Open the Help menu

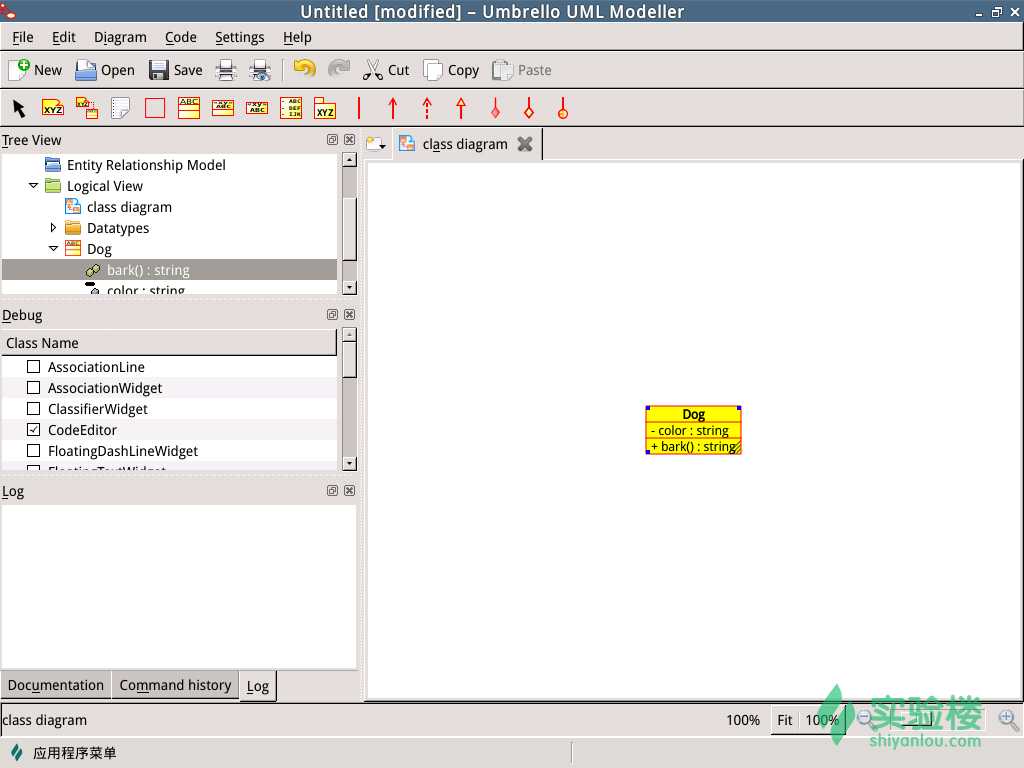pos(297,37)
